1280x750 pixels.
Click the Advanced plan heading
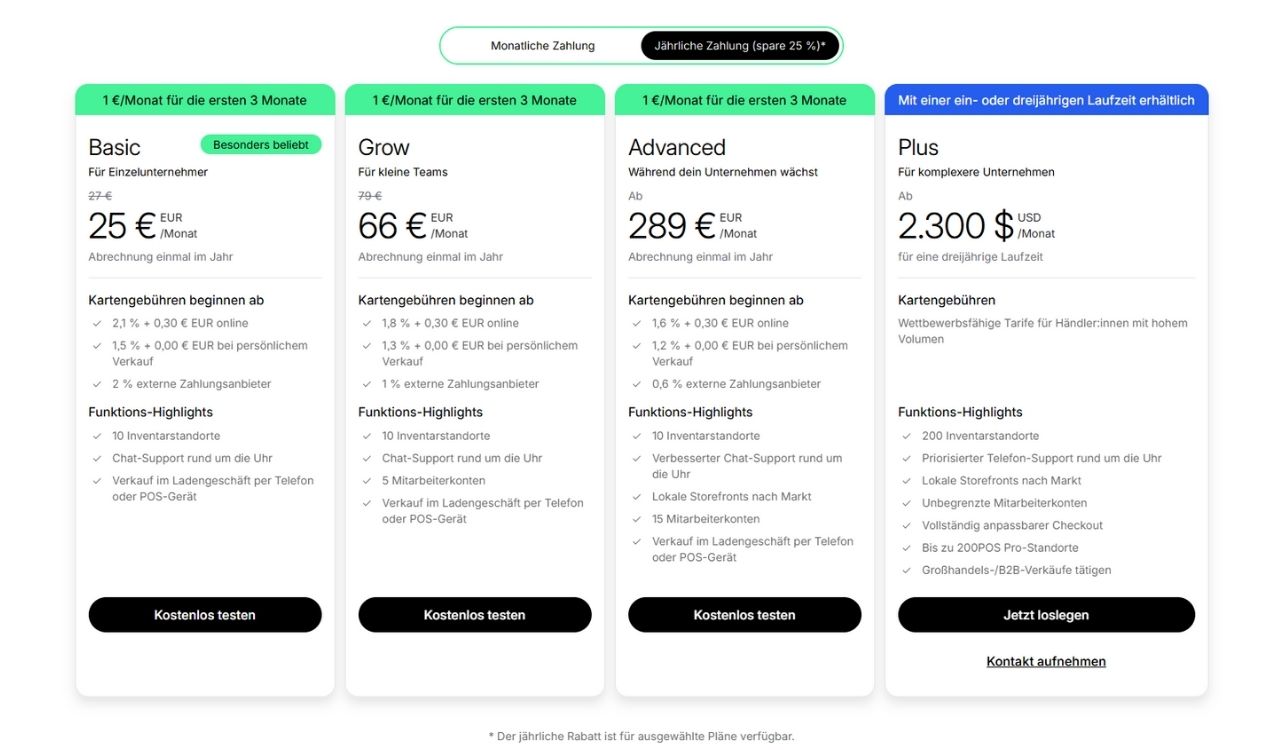tap(677, 148)
